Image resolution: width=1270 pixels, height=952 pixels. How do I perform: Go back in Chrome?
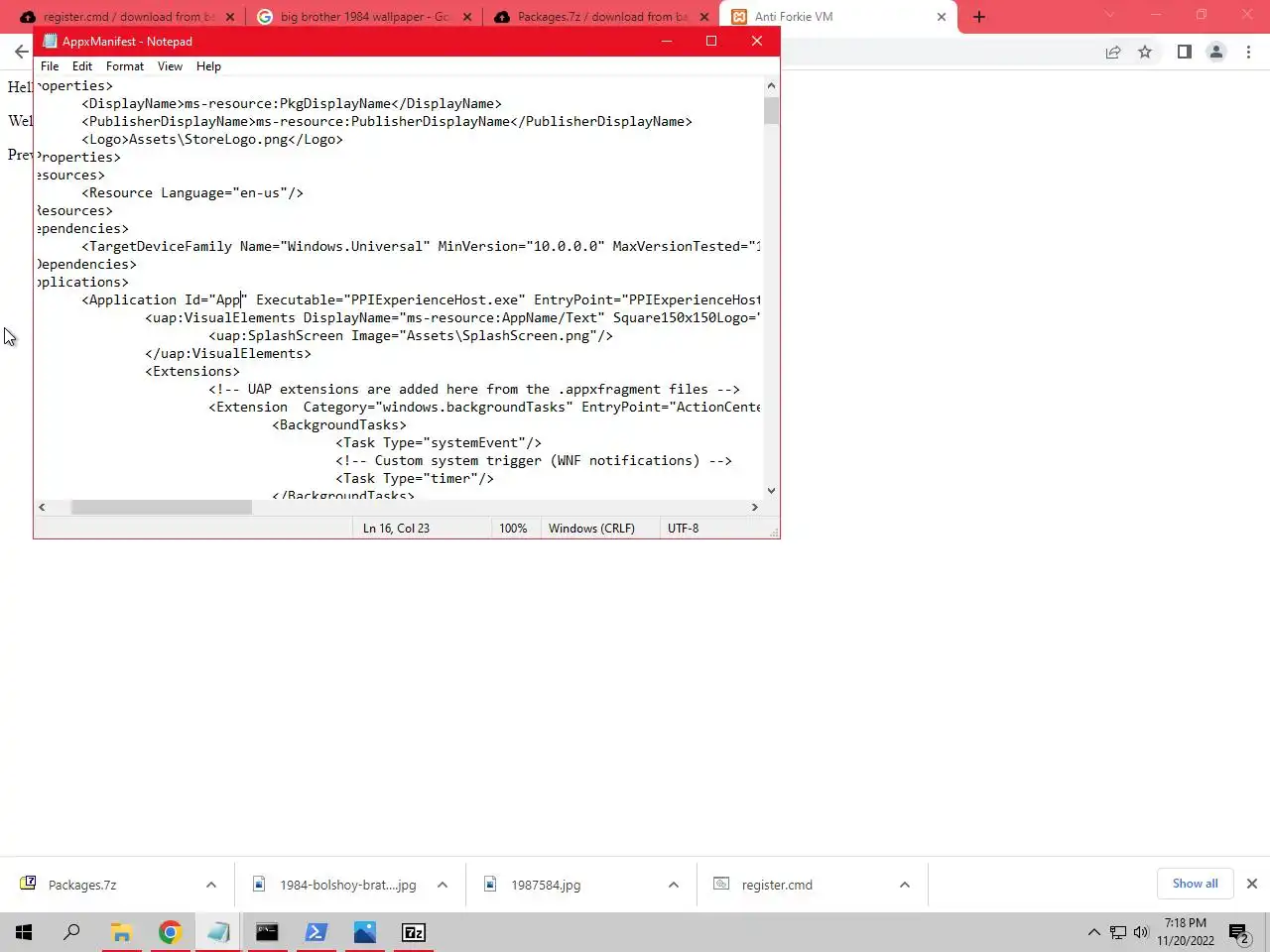(x=22, y=52)
